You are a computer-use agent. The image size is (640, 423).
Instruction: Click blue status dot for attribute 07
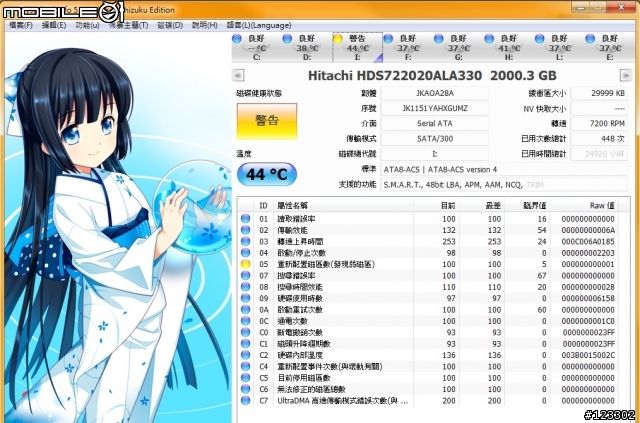point(245,276)
